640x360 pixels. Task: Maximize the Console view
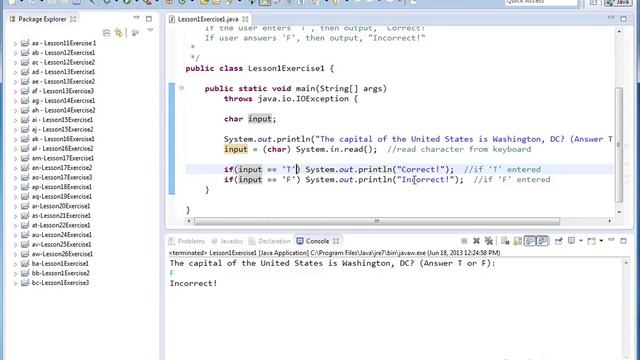pyautogui.click(x=623, y=241)
